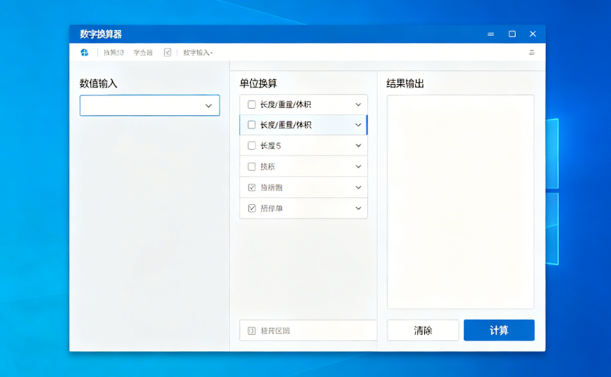Expand the fourth unit row chevron
The width and height of the screenshot is (611, 377).
pyautogui.click(x=358, y=167)
